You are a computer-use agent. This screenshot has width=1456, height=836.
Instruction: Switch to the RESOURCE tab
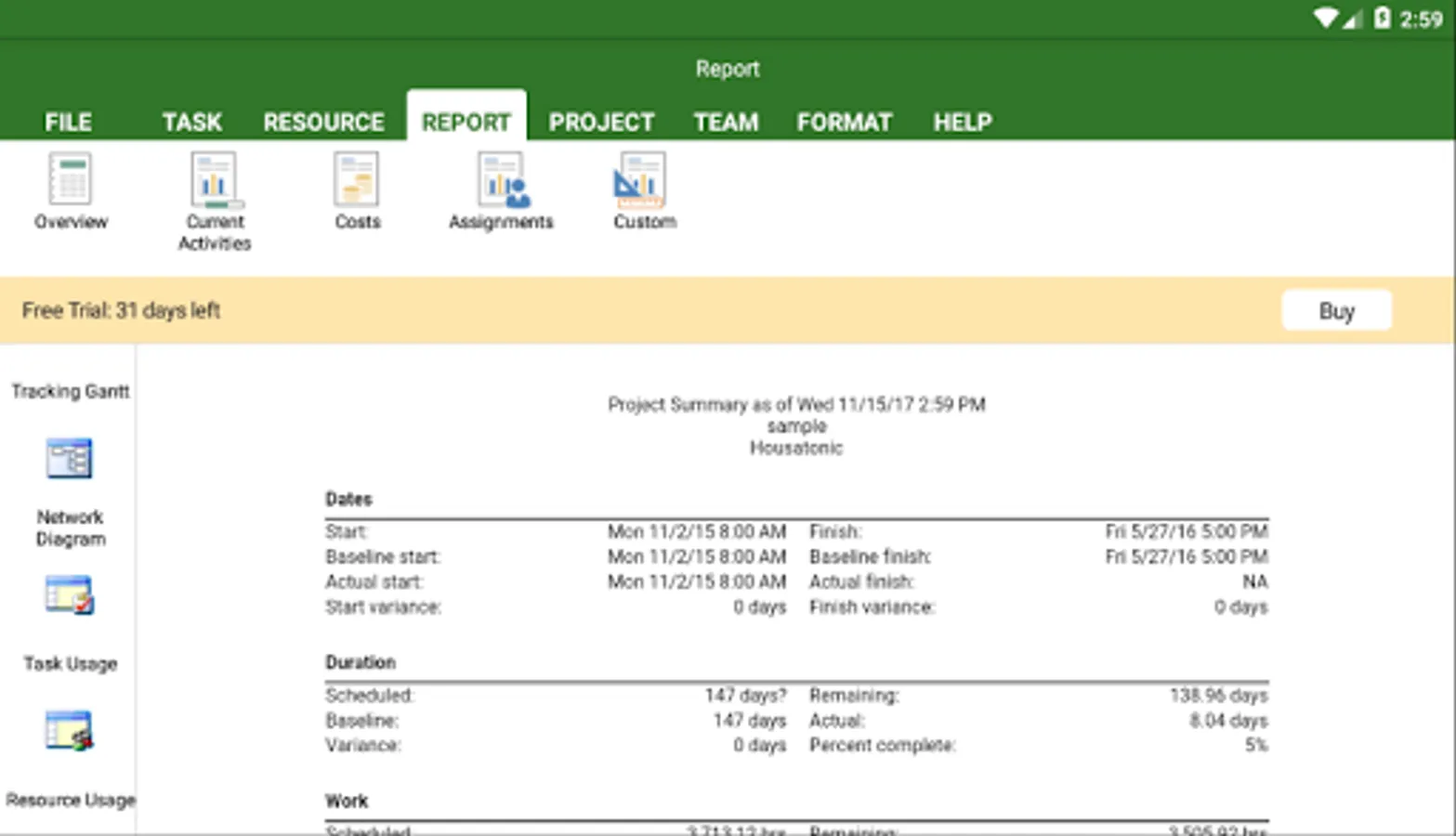(323, 122)
